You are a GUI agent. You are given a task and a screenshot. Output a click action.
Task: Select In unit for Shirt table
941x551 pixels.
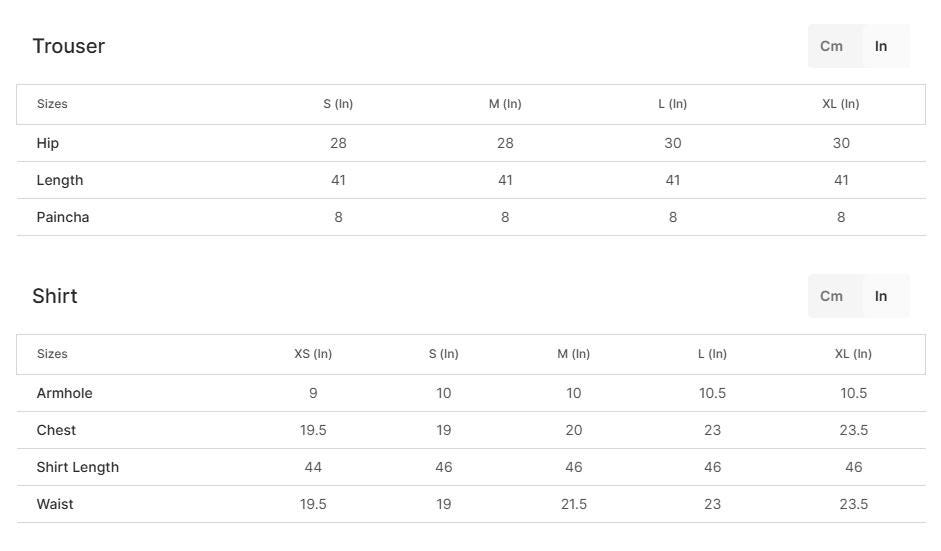tap(881, 296)
